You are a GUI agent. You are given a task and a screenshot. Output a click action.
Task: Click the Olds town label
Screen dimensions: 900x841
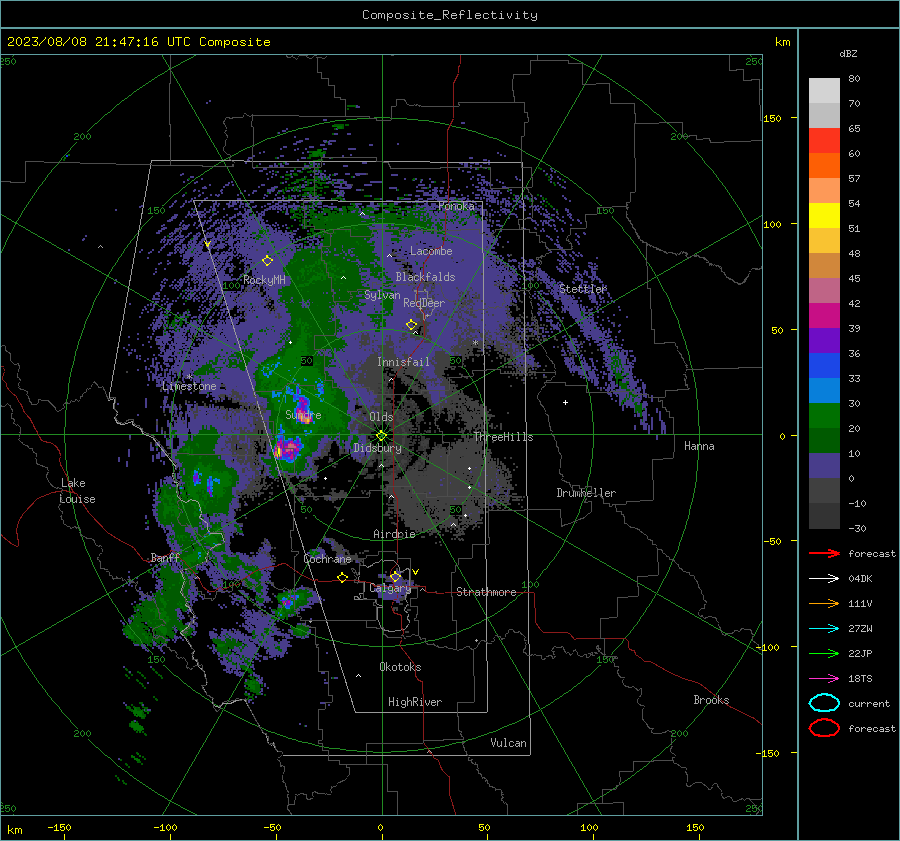tap(381, 417)
